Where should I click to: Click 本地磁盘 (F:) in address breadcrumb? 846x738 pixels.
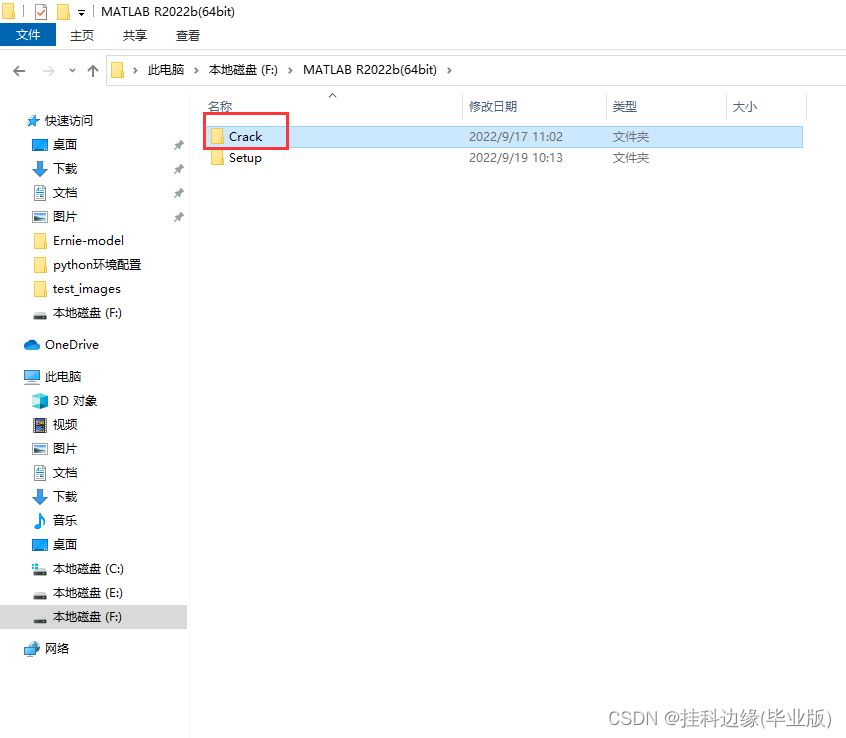(244, 70)
